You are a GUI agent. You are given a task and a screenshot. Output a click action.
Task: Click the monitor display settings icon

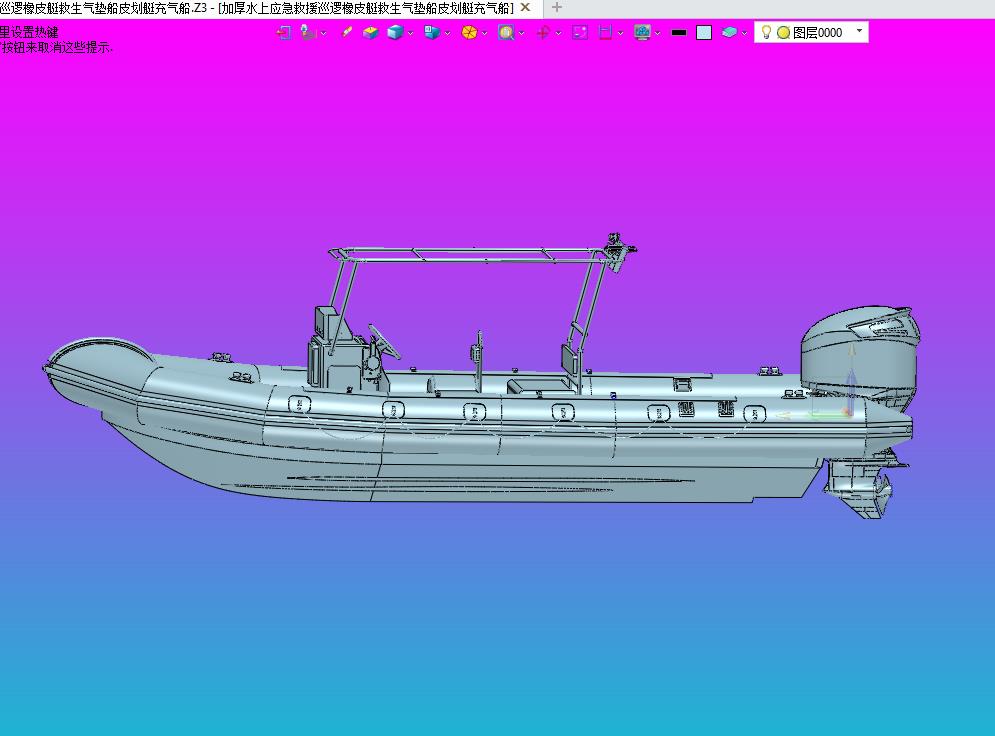tap(642, 32)
